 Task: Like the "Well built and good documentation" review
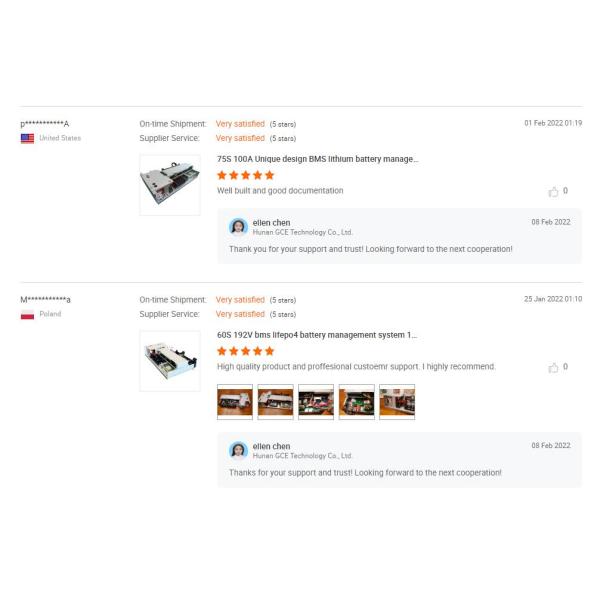(x=553, y=191)
